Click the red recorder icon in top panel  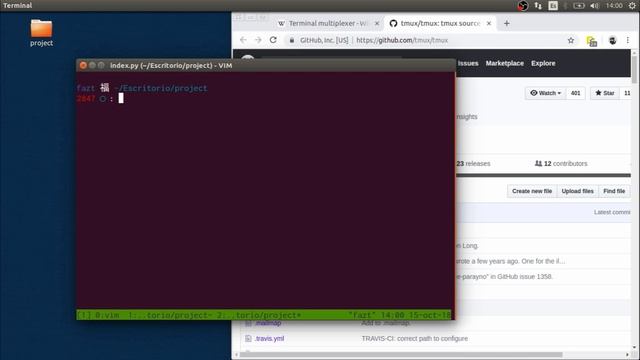click(x=523, y=5)
